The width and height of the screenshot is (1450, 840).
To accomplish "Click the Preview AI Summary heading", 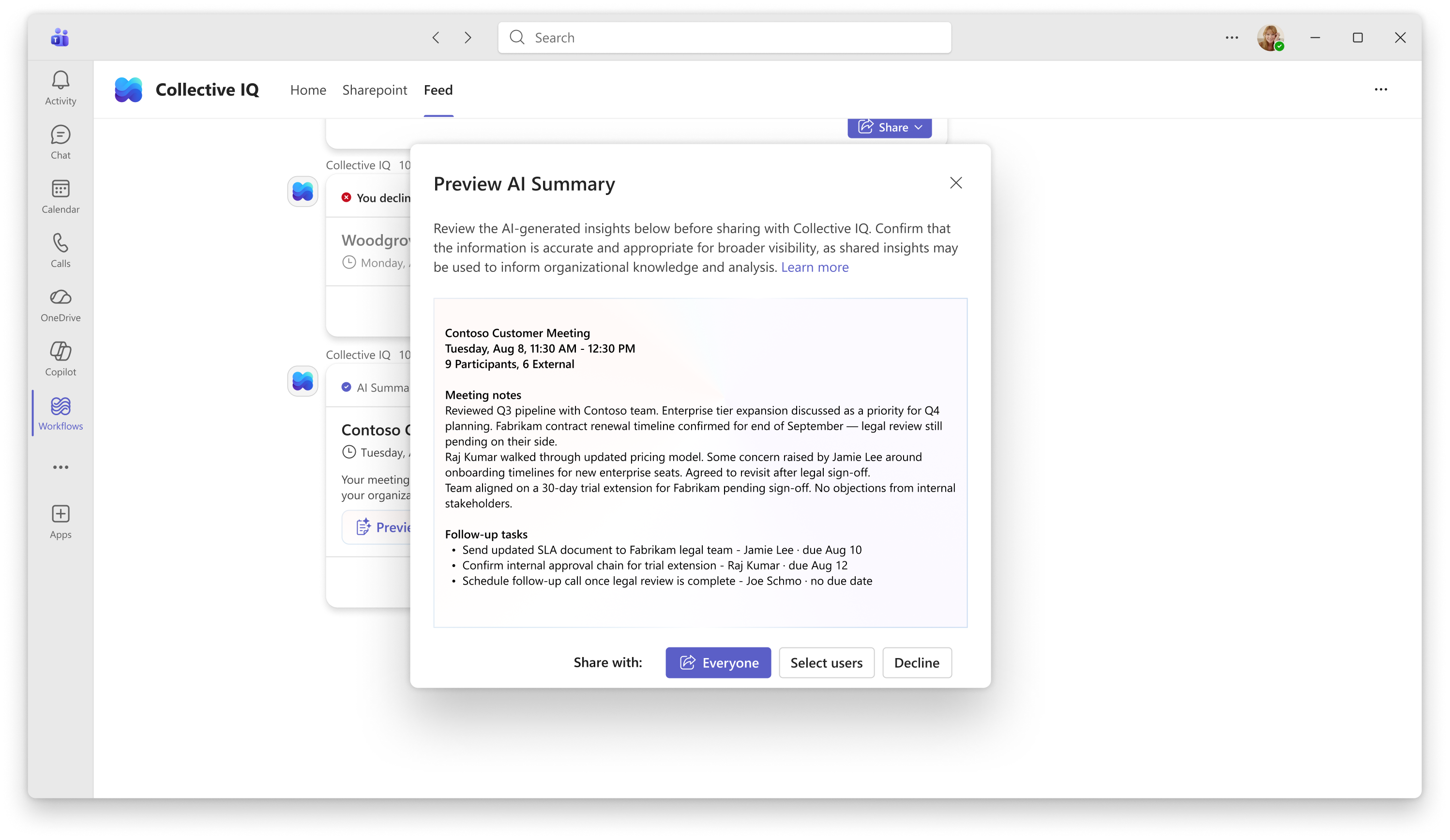I will (524, 183).
